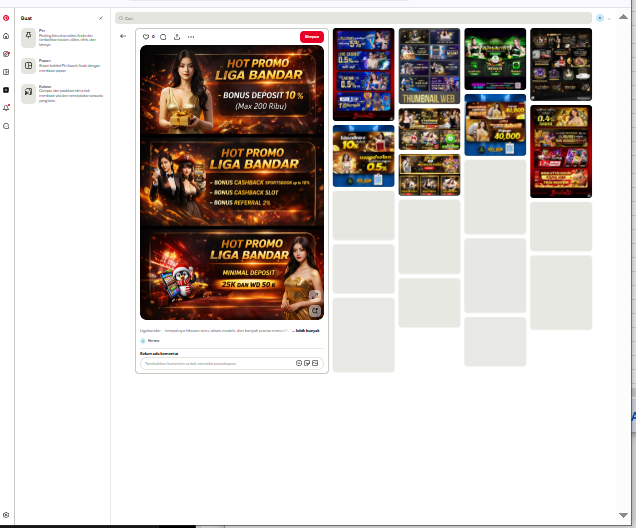This screenshot has height=528, width=636.
Task: Click the scroll down arrow at bottom right
Action: [x=623, y=515]
